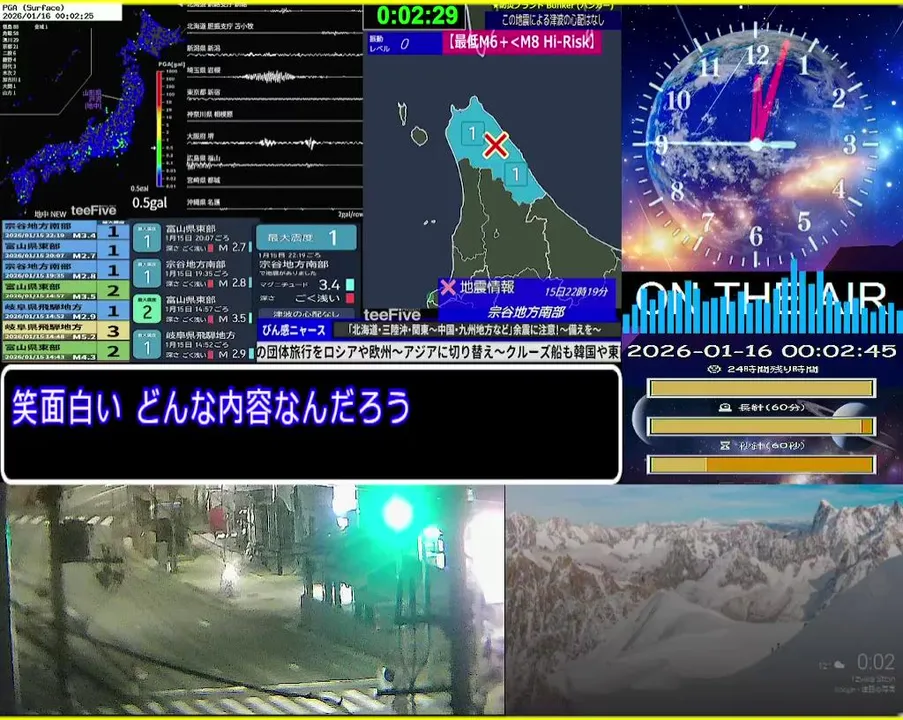903x720 pixels.
Task: Click the 宗谷地方南部 label in blue banner
Action: (526, 312)
